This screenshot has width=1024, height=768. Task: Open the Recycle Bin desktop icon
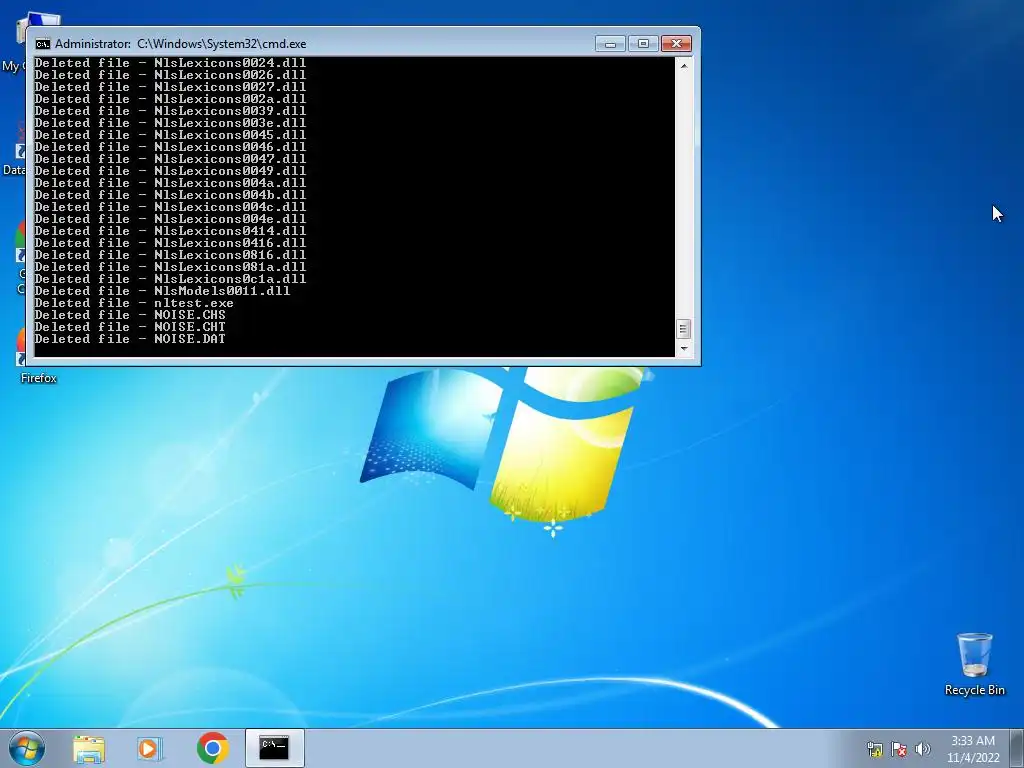(974, 664)
